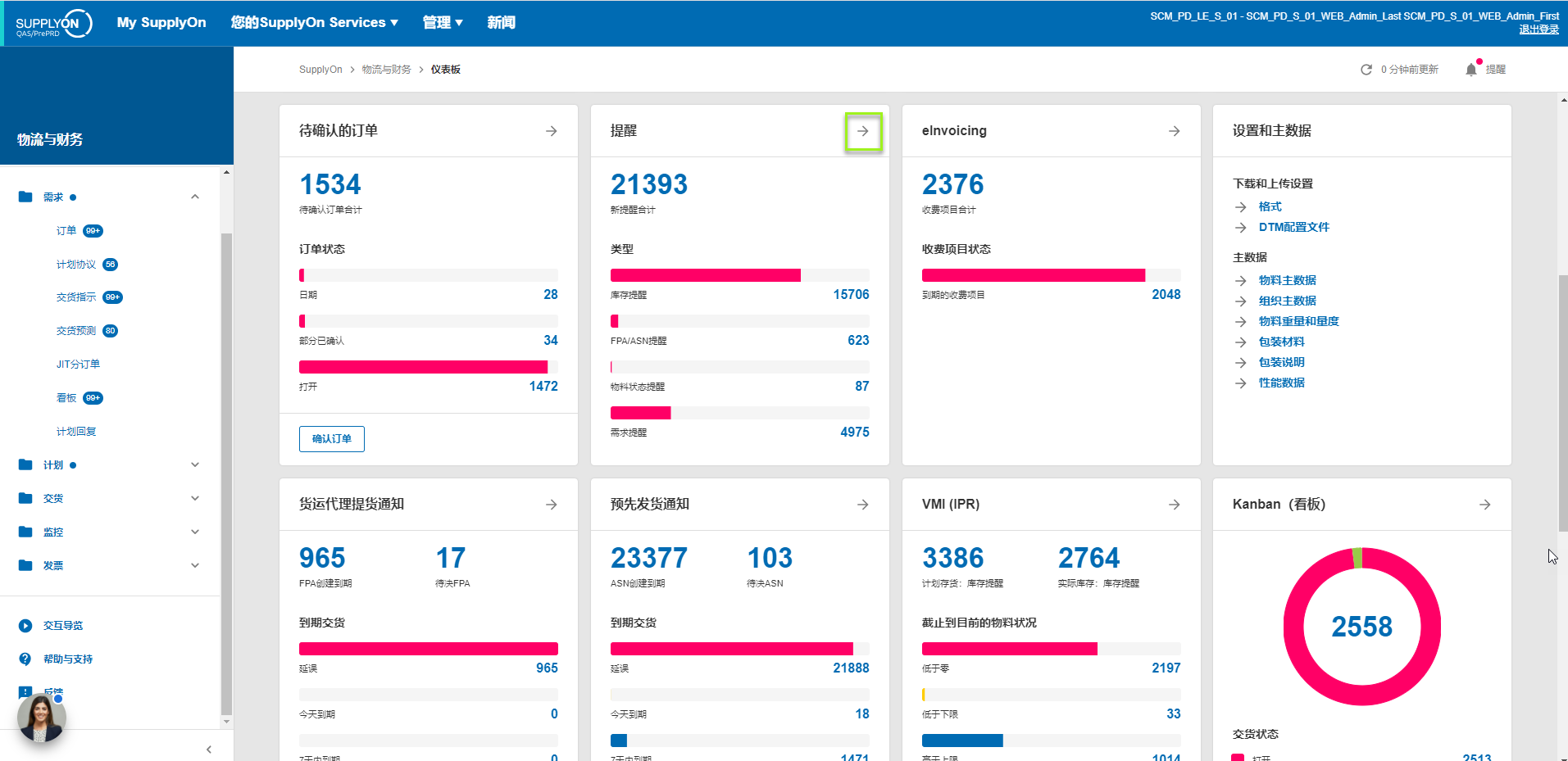Select 计划协议 in the sidebar
The width and height of the screenshot is (1568, 761).
pyautogui.click(x=76, y=265)
